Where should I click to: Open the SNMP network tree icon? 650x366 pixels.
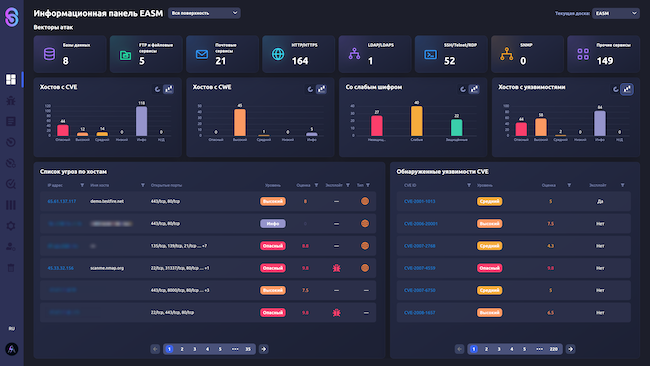click(x=507, y=54)
